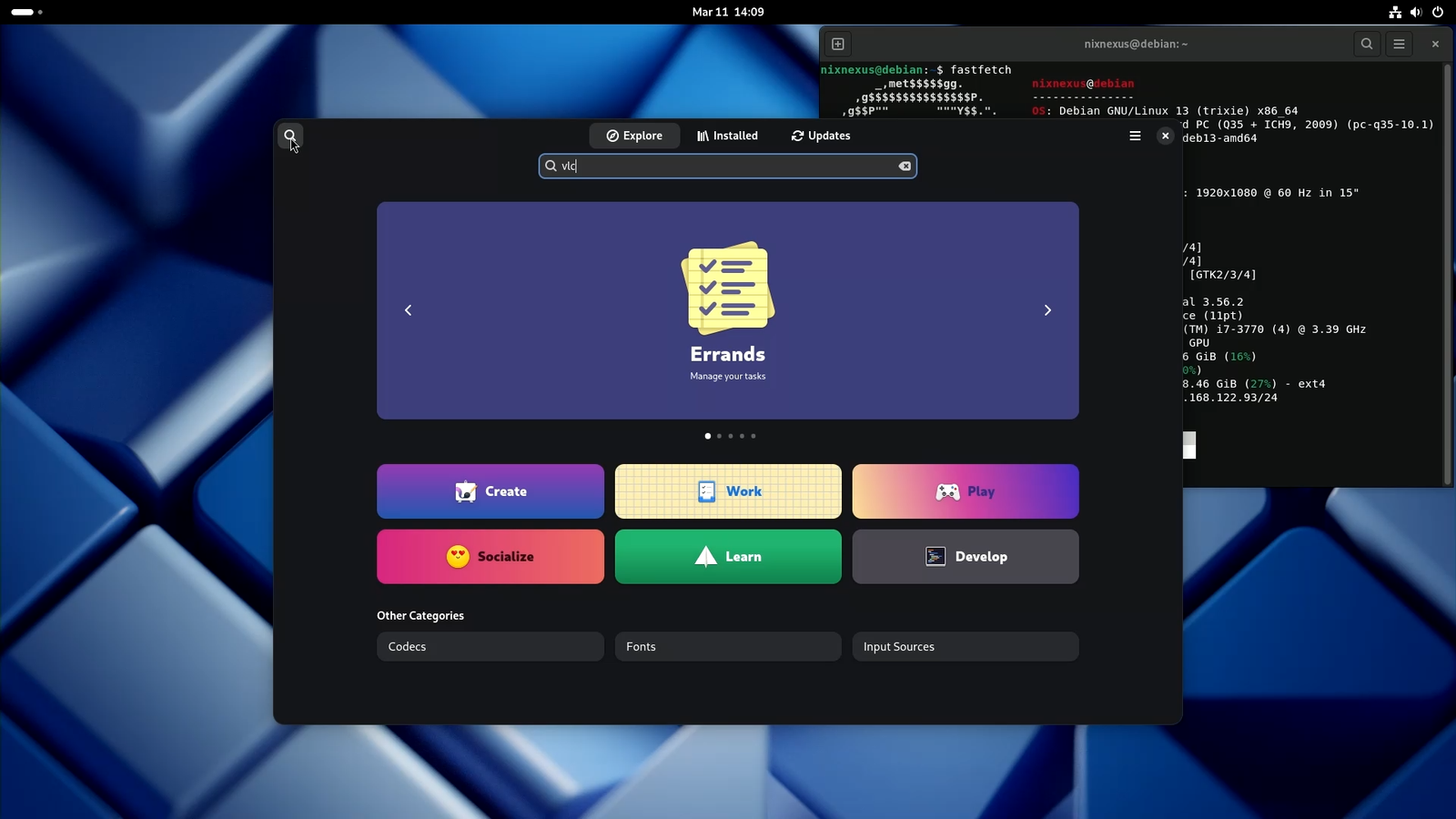This screenshot has height=819, width=1456.
Task: Open the GNOME Software hamburger menu
Action: (x=1135, y=135)
